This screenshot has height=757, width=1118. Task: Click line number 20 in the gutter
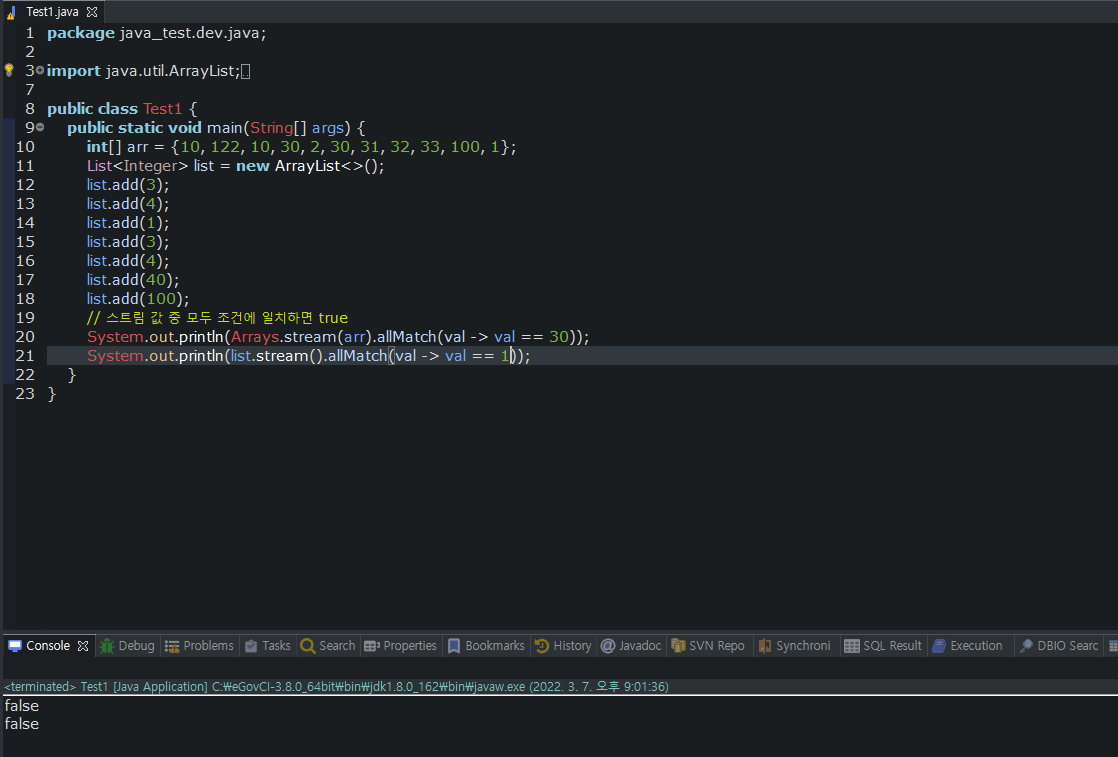tap(25, 336)
